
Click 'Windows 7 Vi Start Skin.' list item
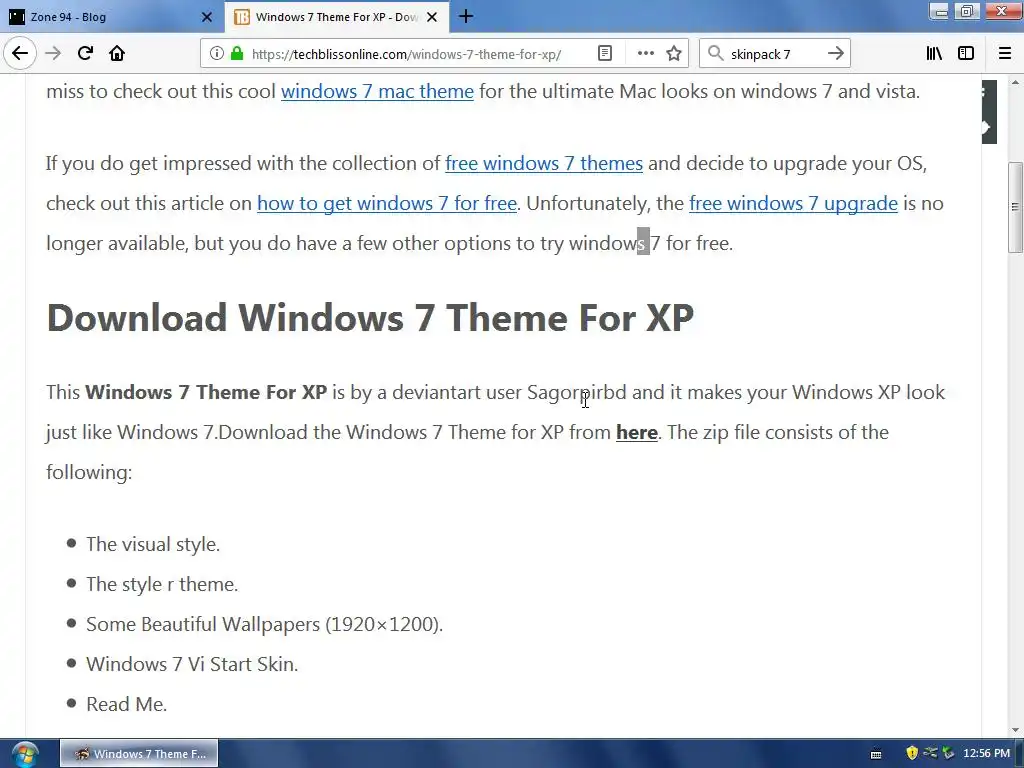tap(192, 664)
